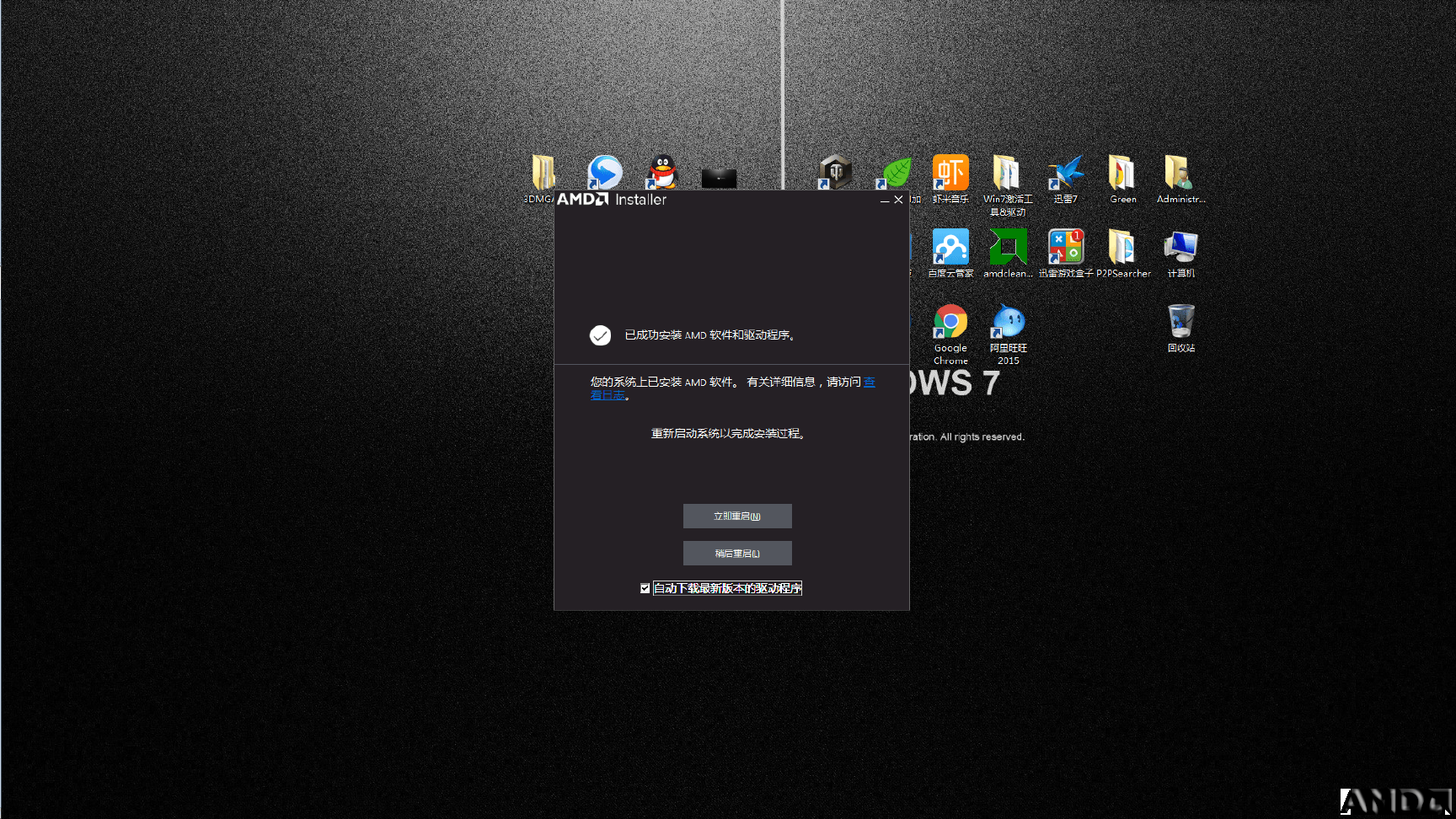Image resolution: width=1456 pixels, height=819 pixels.
Task: Minimize the AMD Installer window
Action: pos(885,201)
